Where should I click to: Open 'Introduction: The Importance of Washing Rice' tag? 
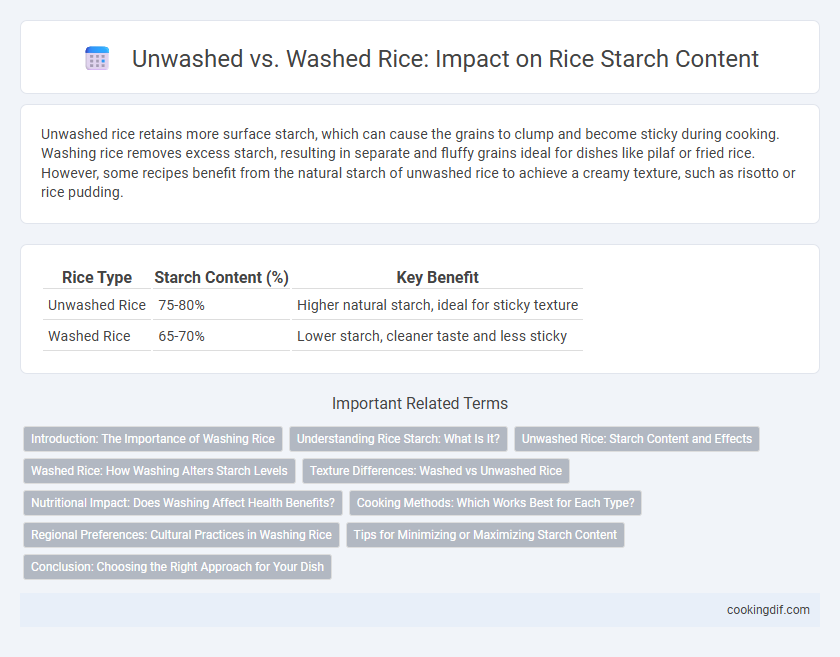(153, 439)
